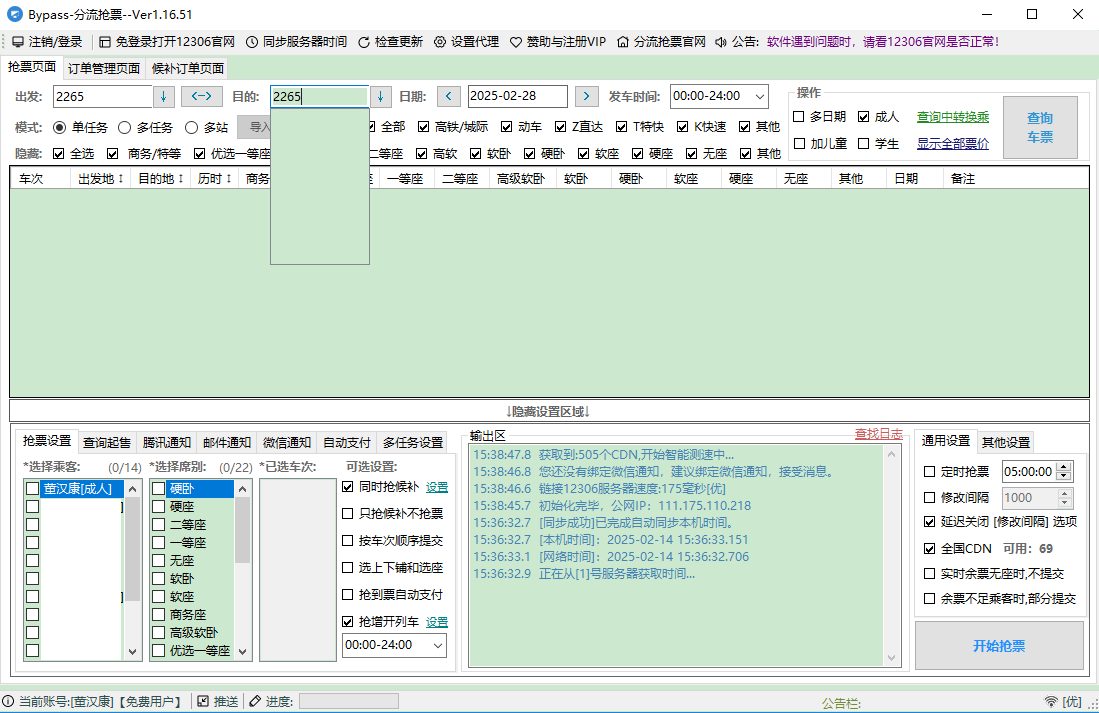
Task: Click the 查找日志 link above output area
Action: point(878,432)
